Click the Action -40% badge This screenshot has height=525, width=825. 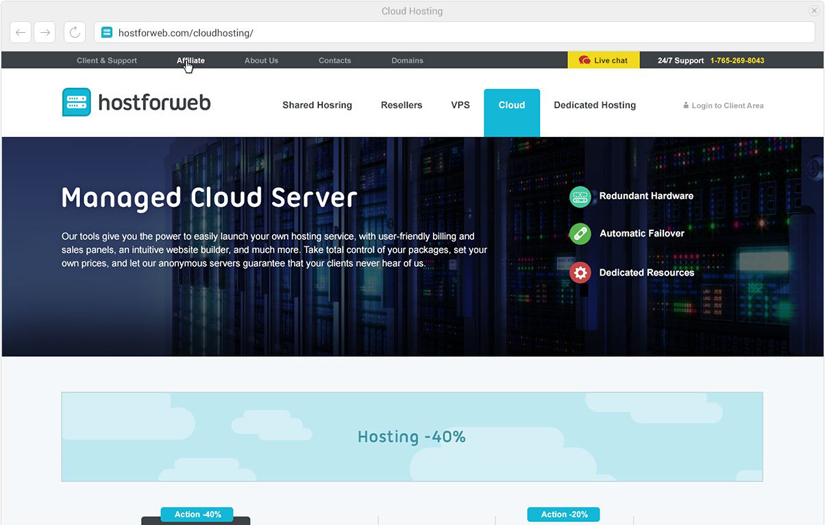[x=197, y=514]
